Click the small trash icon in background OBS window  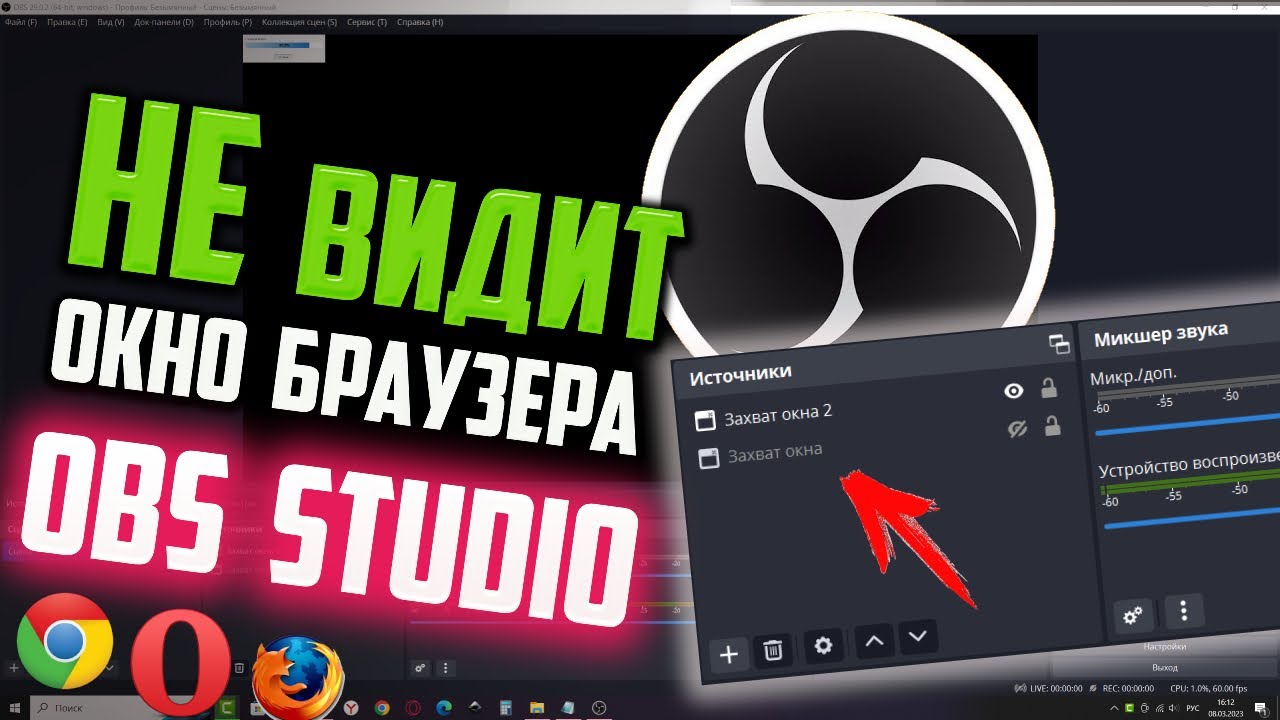[239, 668]
